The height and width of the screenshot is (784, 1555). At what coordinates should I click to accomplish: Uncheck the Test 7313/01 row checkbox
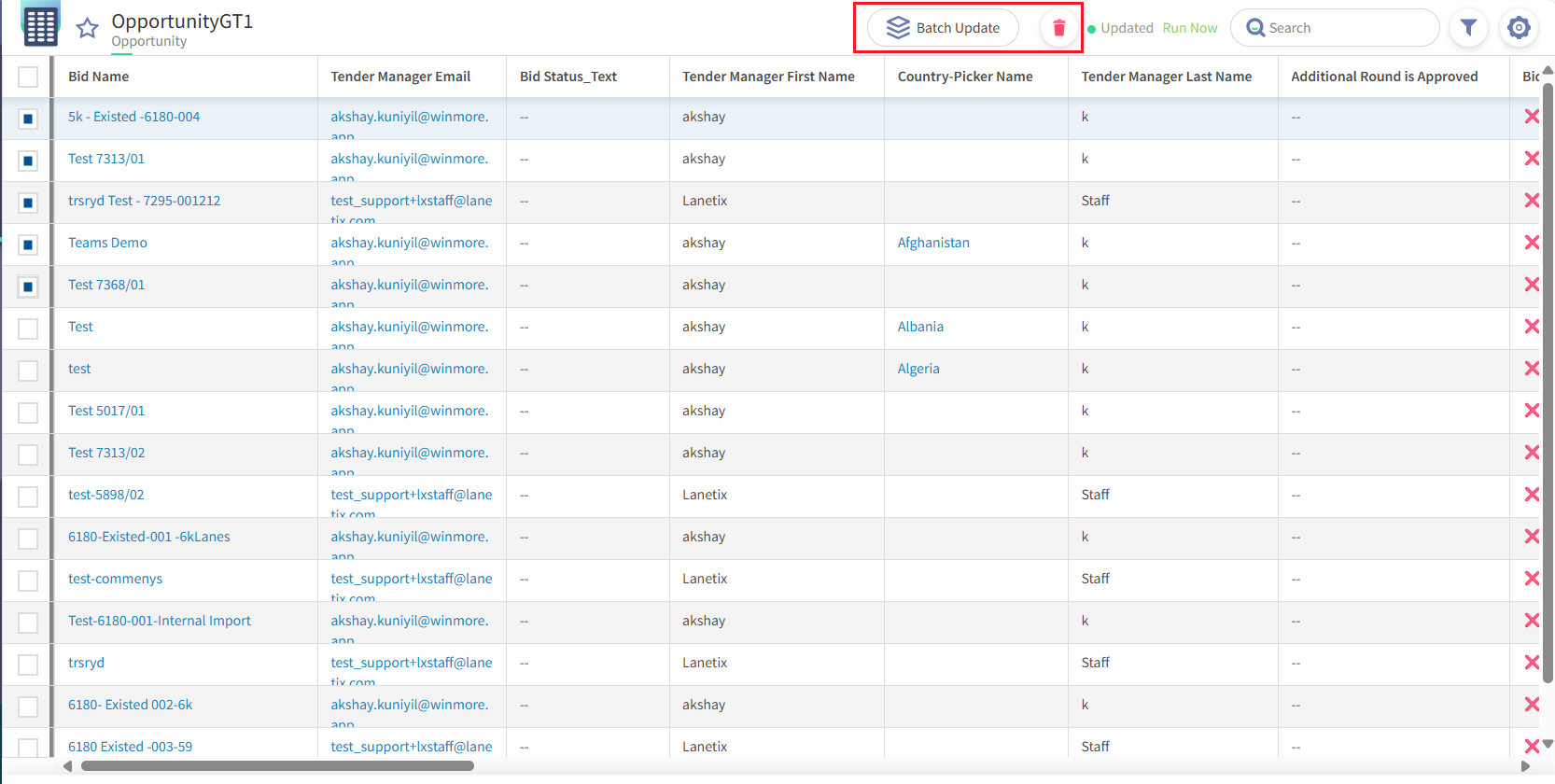click(28, 161)
